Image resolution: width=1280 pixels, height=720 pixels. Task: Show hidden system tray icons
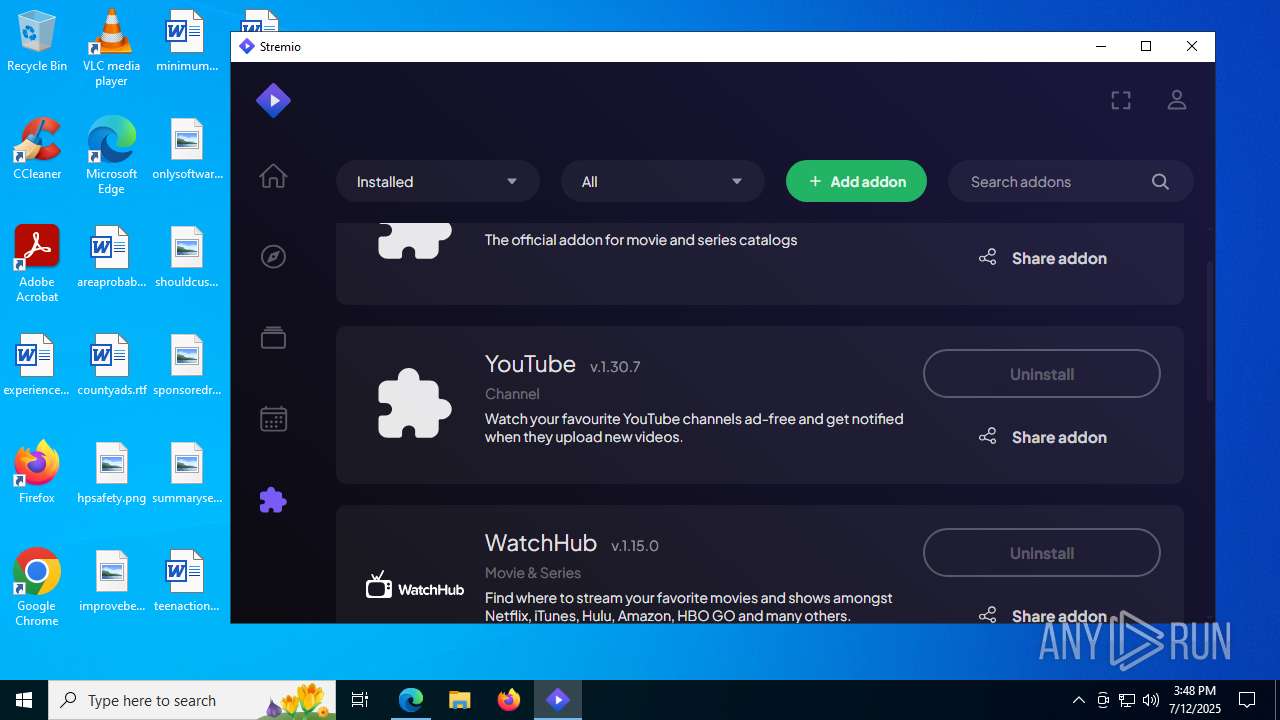pyautogui.click(x=1078, y=700)
